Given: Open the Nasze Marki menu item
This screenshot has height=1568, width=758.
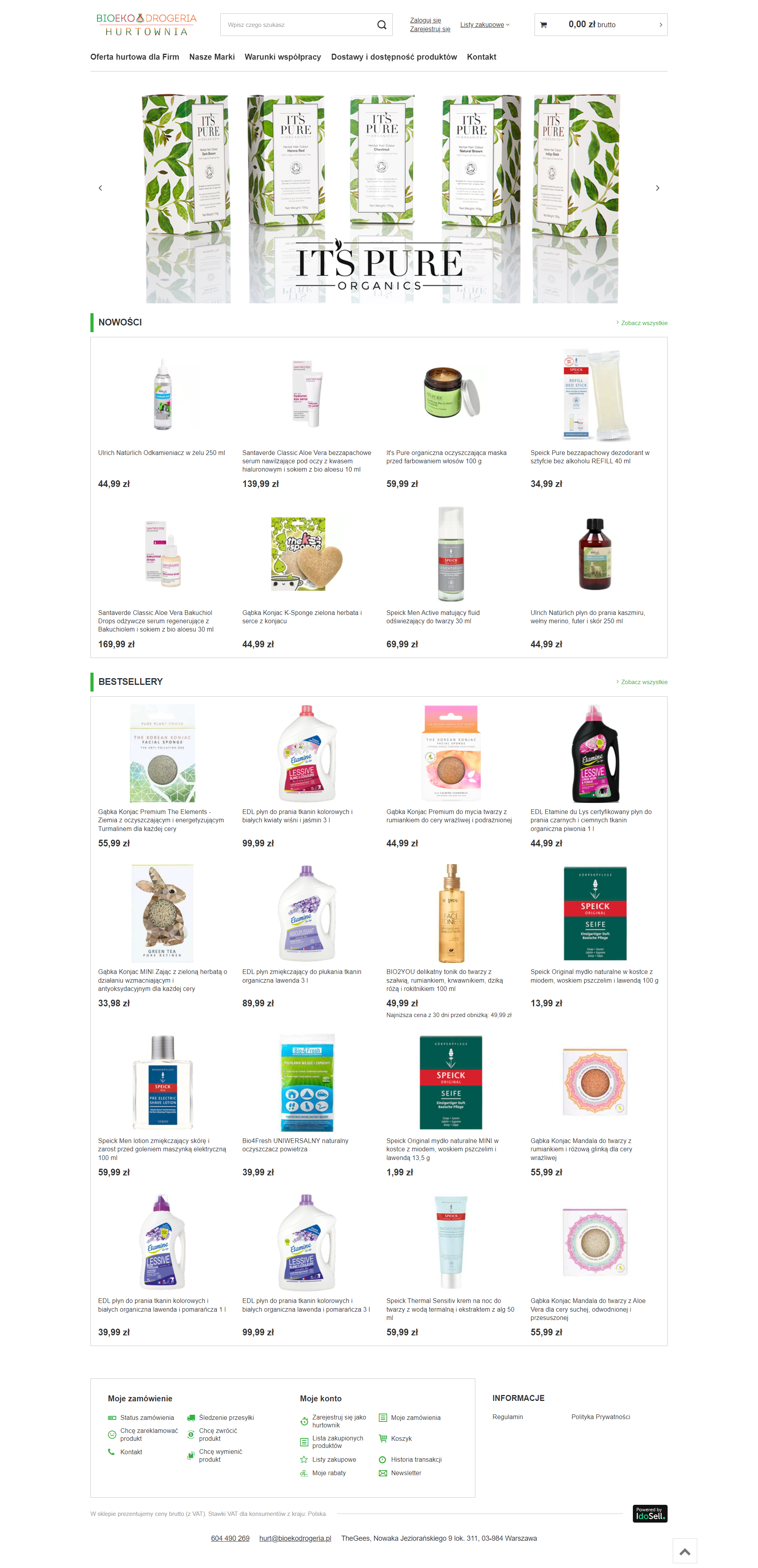Looking at the screenshot, I should pos(212,56).
